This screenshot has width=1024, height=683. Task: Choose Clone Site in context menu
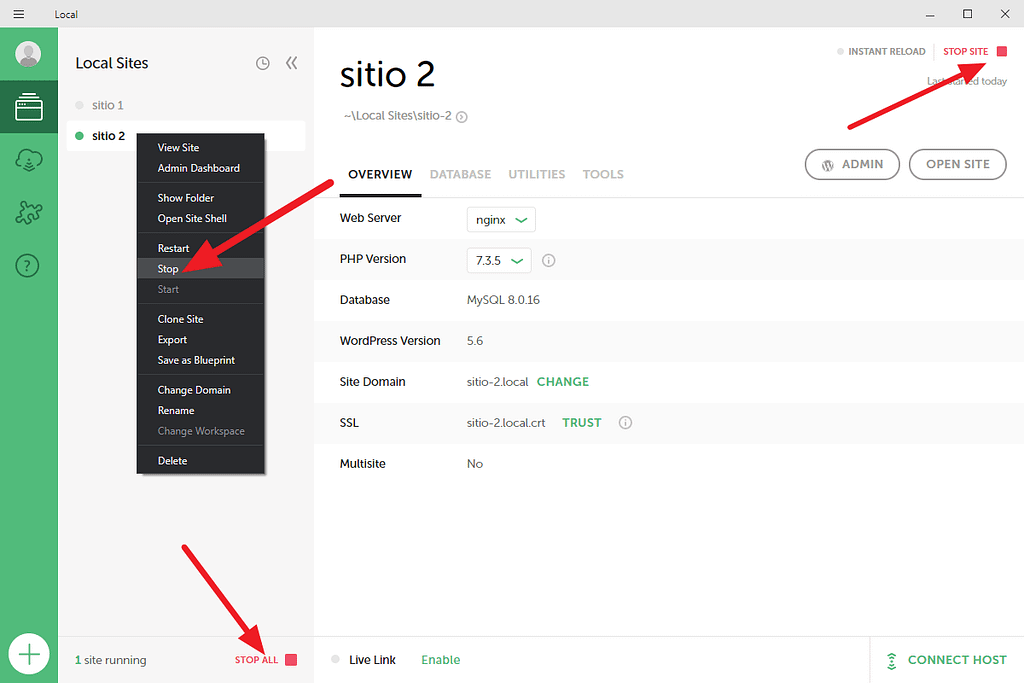coord(200,319)
